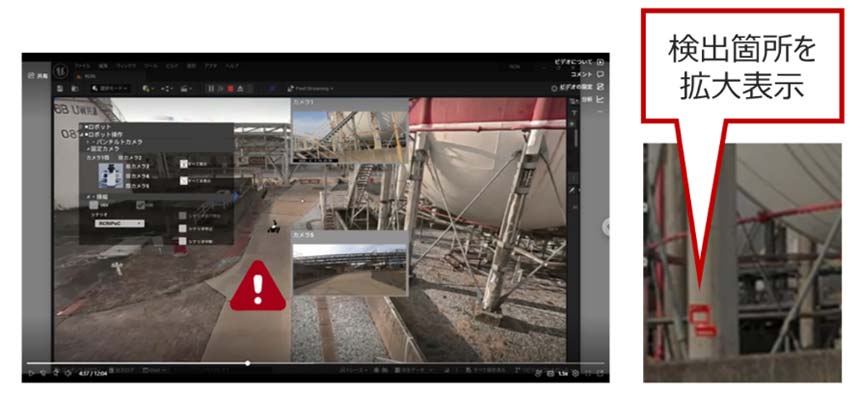The height and width of the screenshot is (394, 860).
Task: Expand the パンチルトカメラ section
Action: coord(87,142)
